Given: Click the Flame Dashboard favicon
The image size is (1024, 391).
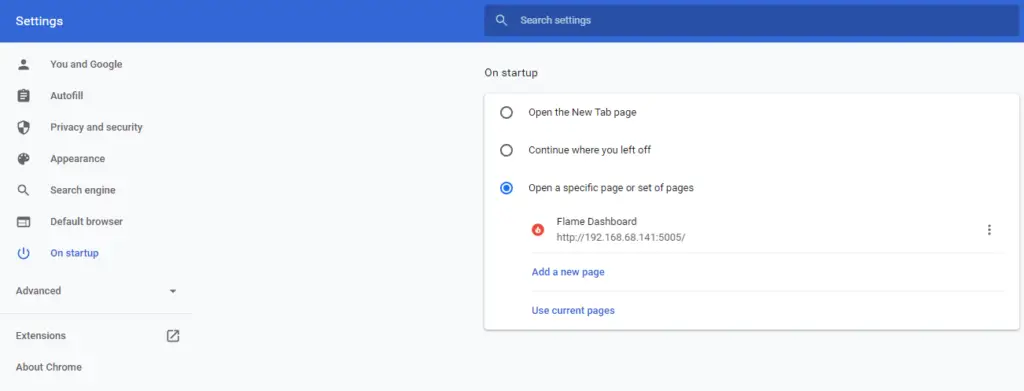Looking at the screenshot, I should click(x=538, y=230).
